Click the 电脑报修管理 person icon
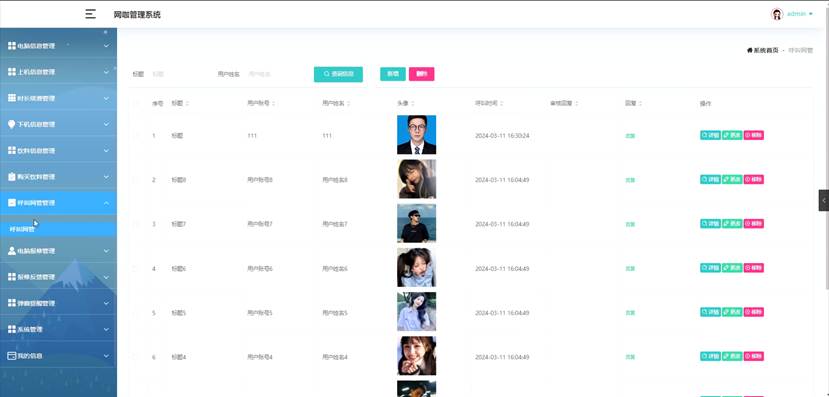This screenshot has height=397, width=829. (12, 251)
